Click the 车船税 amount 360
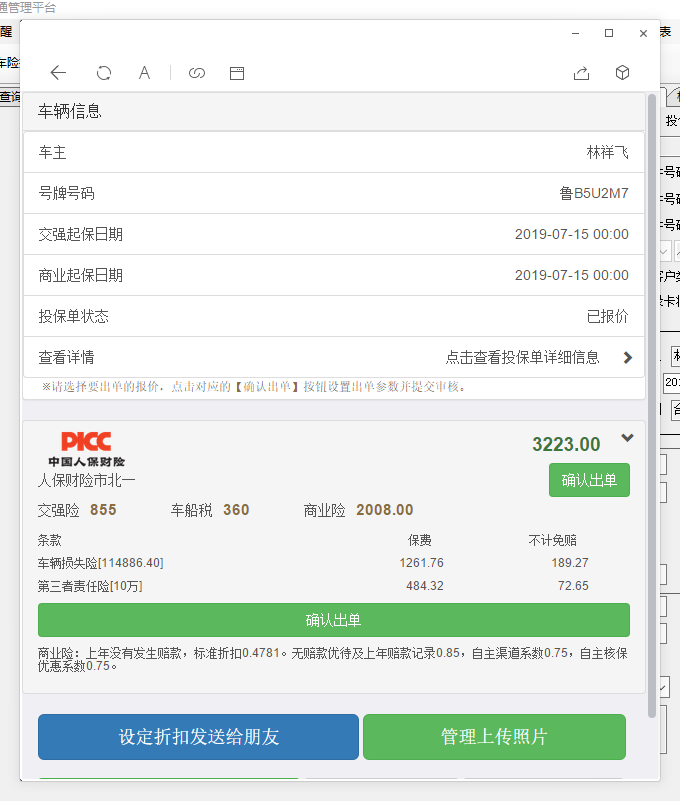Screen dimensions: 680x801 pos(236,510)
